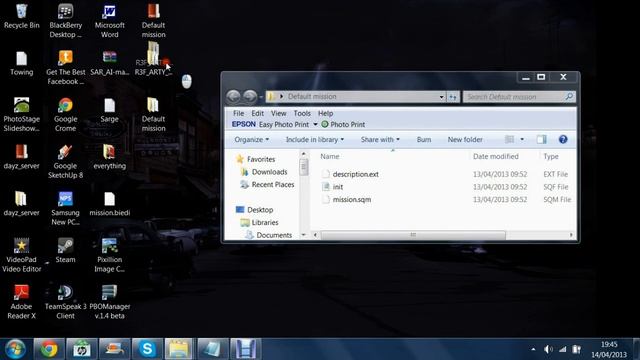
Task: Select the SAR_AI-ma archive icon
Action: point(109,63)
